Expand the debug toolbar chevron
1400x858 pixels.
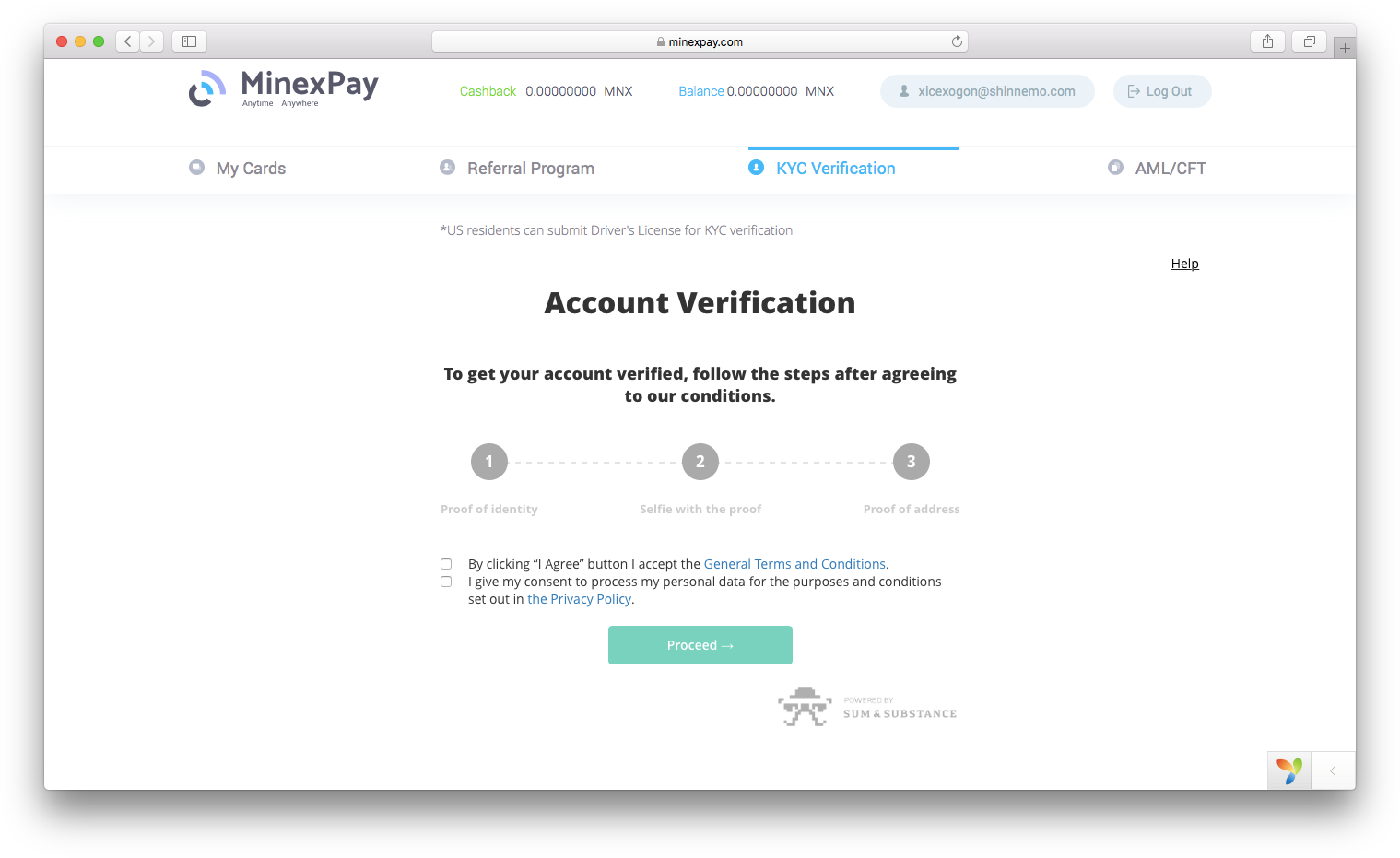1333,771
